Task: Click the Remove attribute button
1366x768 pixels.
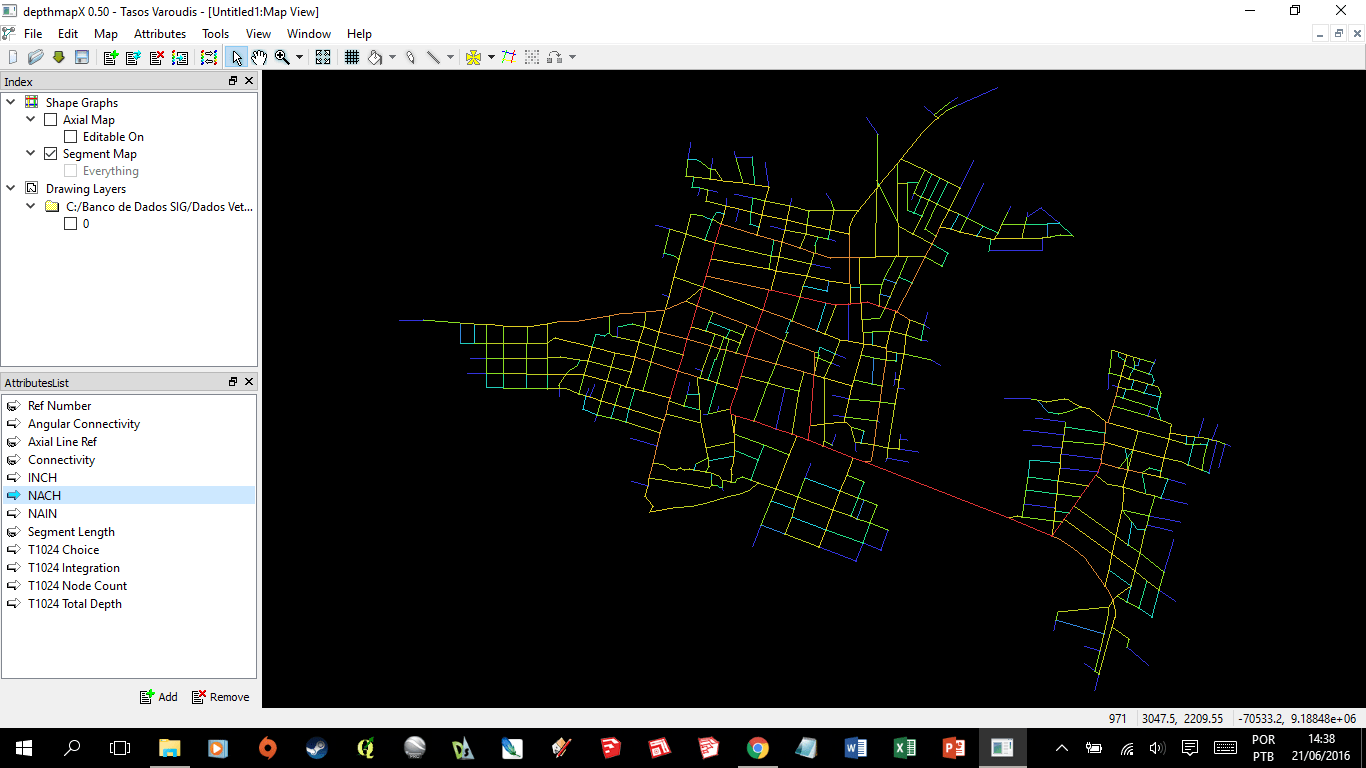Action: pyautogui.click(x=221, y=697)
